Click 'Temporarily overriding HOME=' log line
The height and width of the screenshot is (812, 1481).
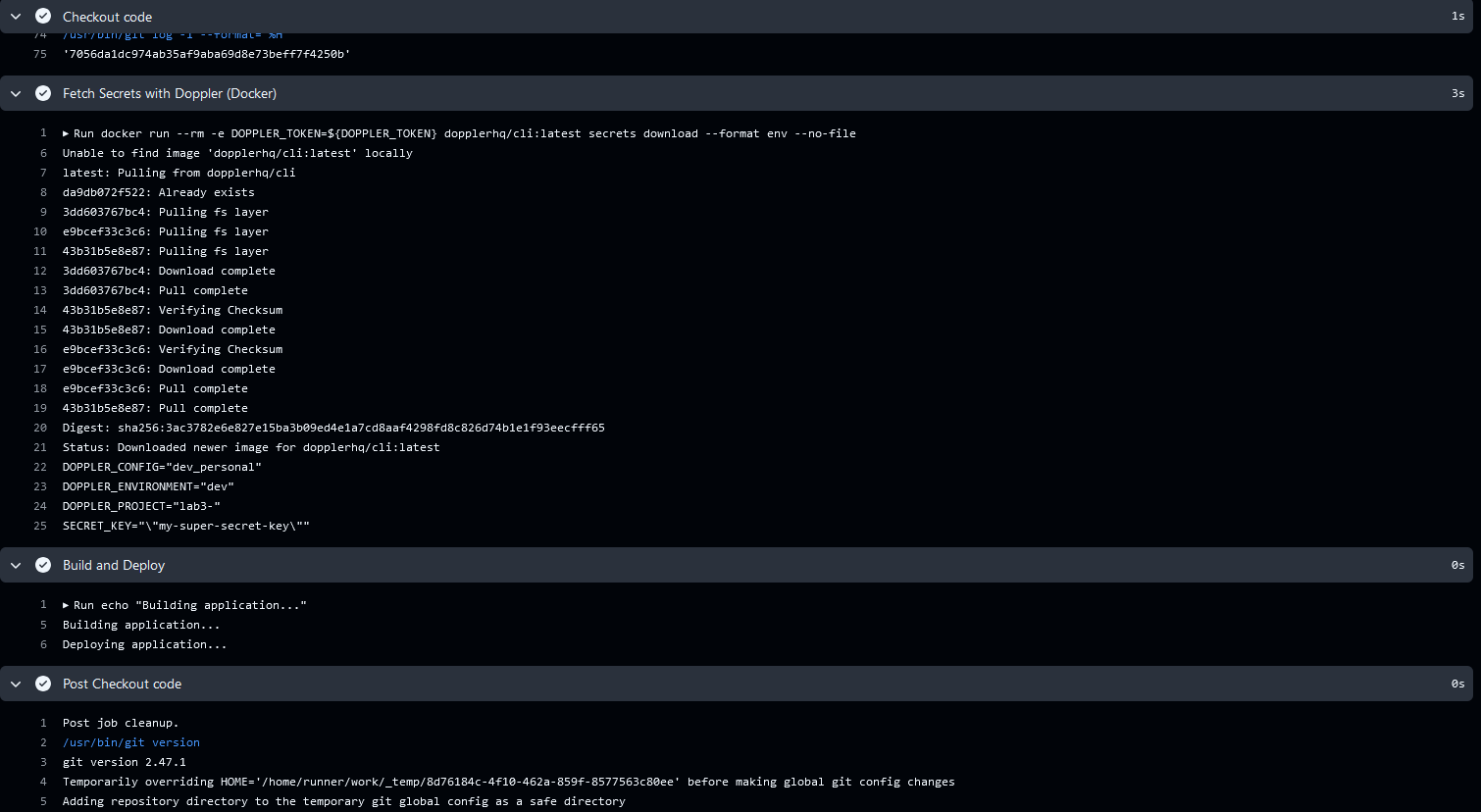click(x=509, y=782)
